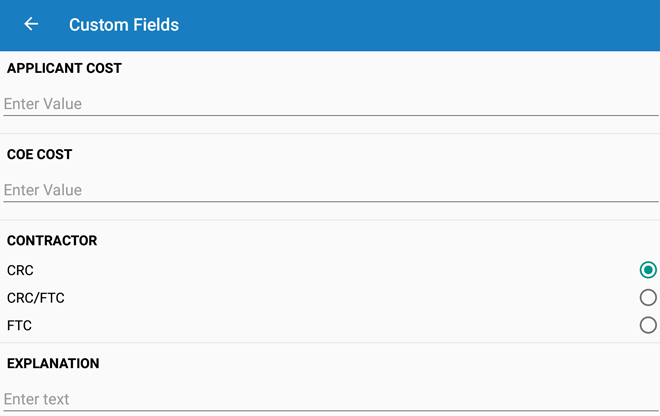Tap the back arrow icon

31,24
